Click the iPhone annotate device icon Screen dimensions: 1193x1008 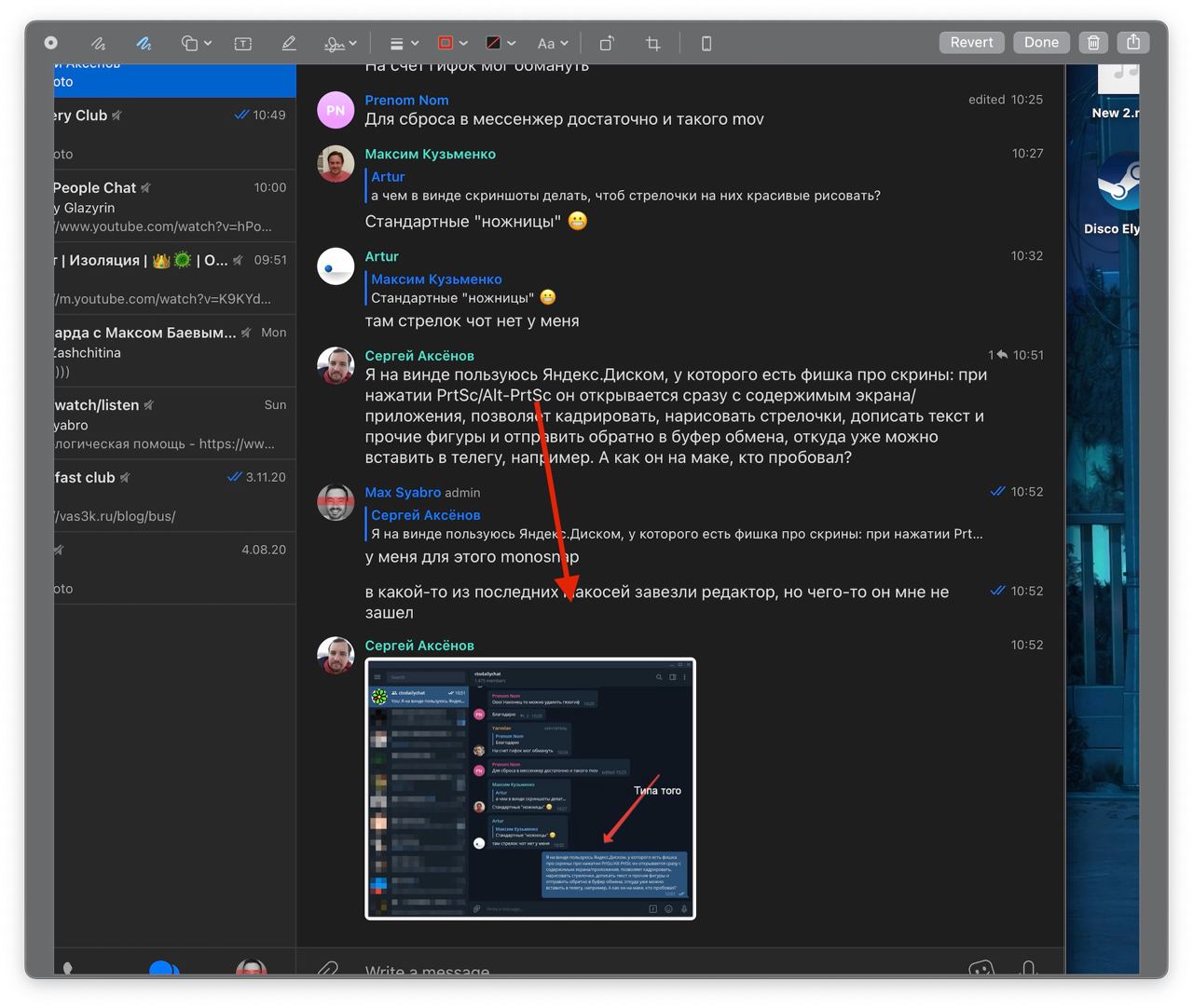(706, 43)
